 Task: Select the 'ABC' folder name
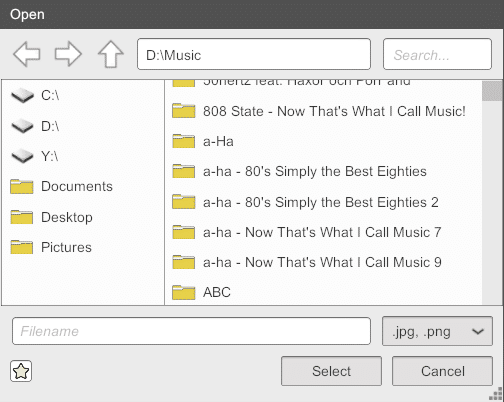217,292
